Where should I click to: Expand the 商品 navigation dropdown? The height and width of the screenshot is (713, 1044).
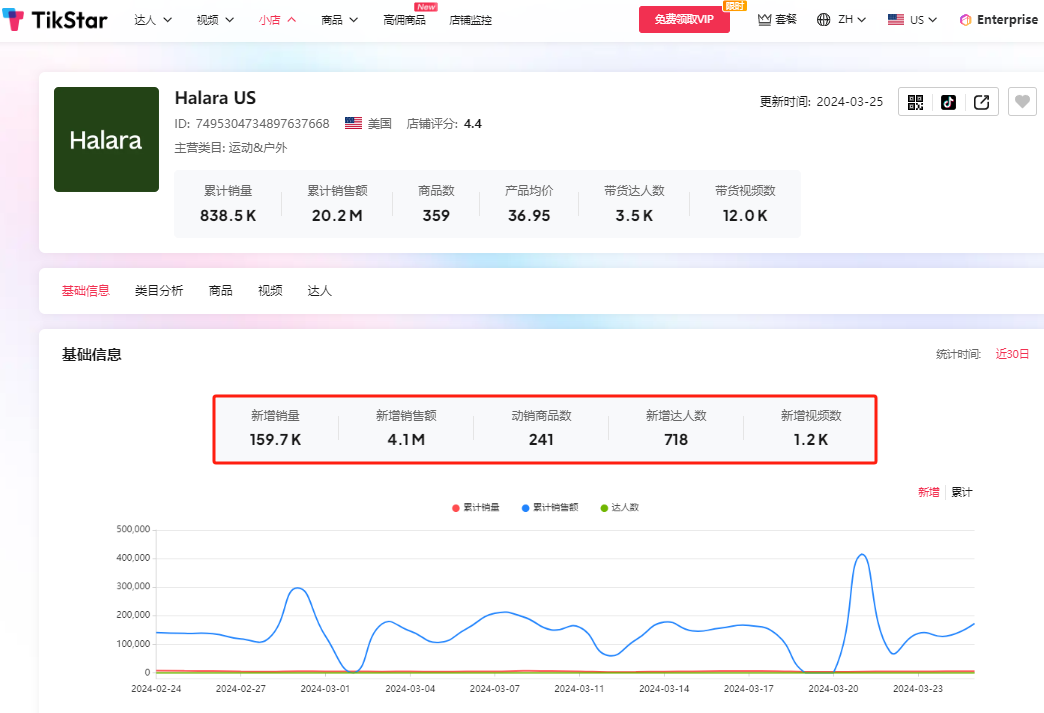coord(339,20)
